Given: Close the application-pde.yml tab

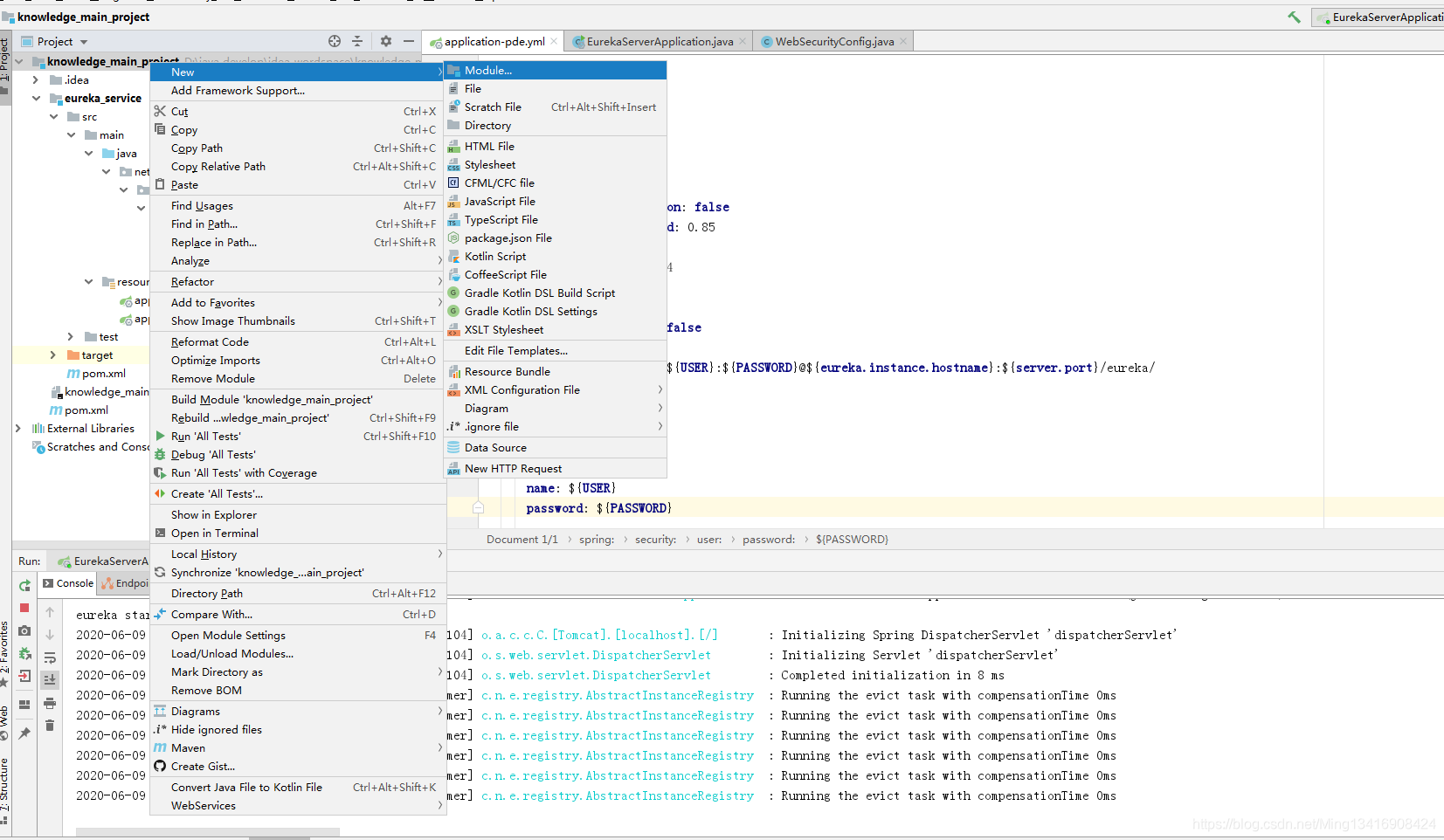Looking at the screenshot, I should pyautogui.click(x=554, y=41).
